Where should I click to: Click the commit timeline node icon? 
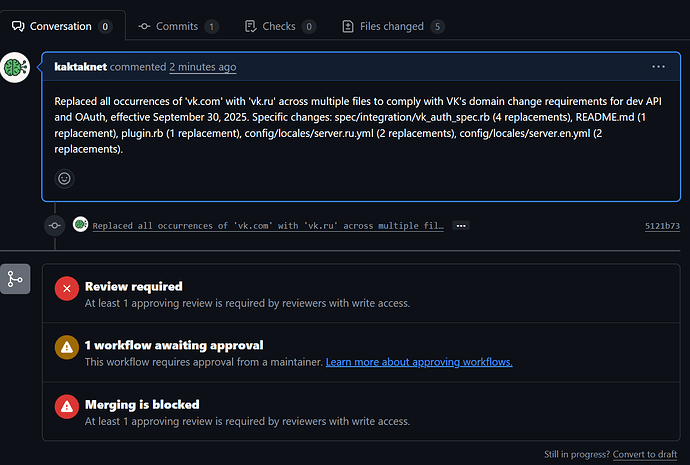coord(55,226)
